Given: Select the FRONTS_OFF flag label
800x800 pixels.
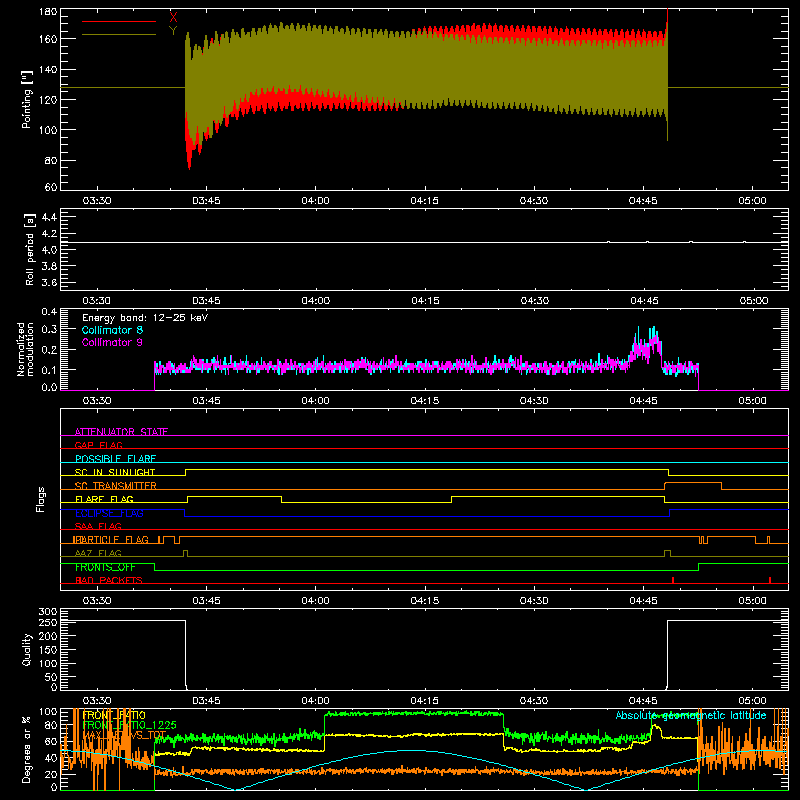Looking at the screenshot, I should [x=105, y=567].
